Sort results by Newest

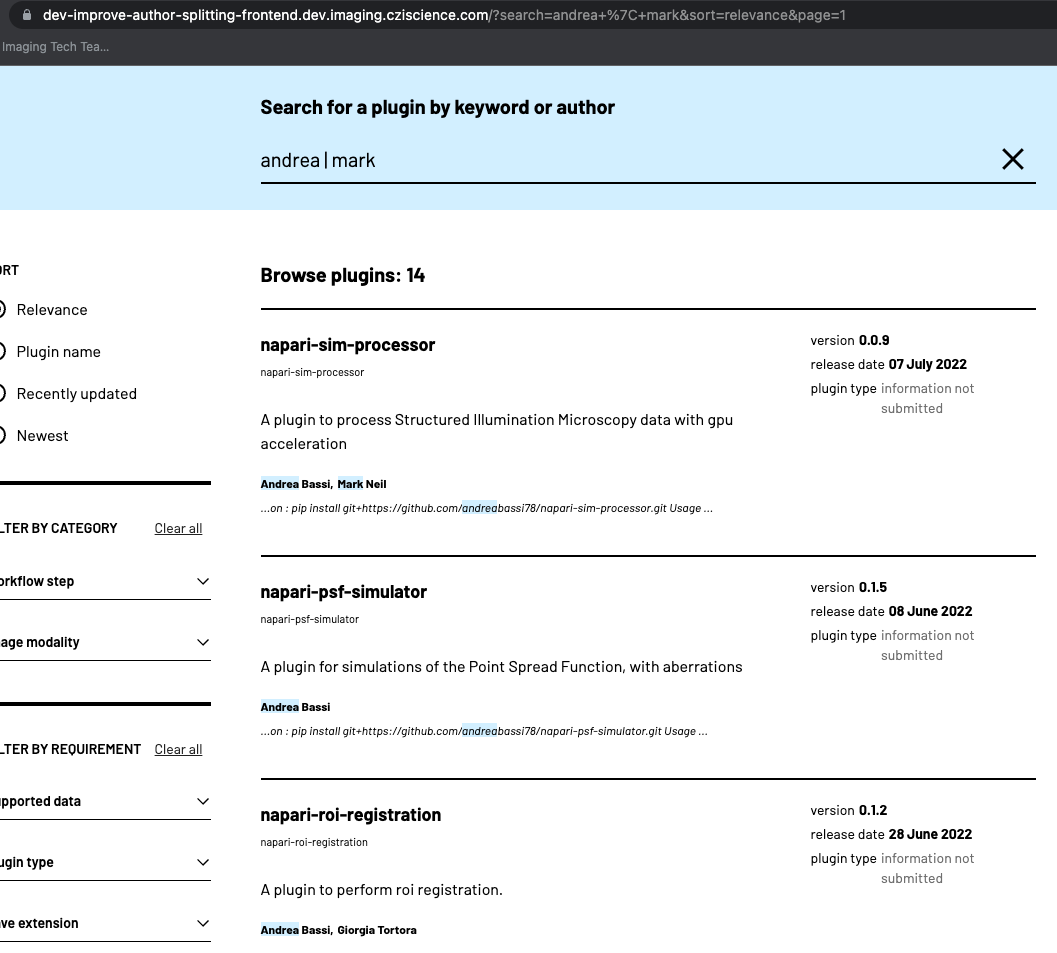[42, 435]
